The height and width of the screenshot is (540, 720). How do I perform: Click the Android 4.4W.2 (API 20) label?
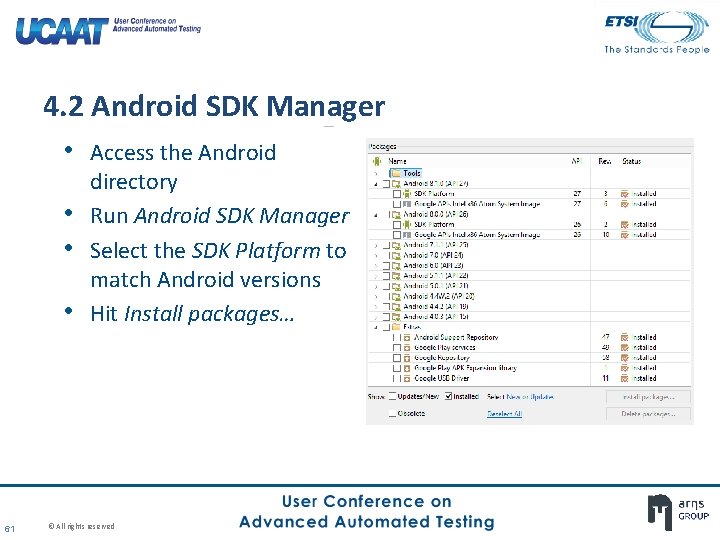(439, 296)
